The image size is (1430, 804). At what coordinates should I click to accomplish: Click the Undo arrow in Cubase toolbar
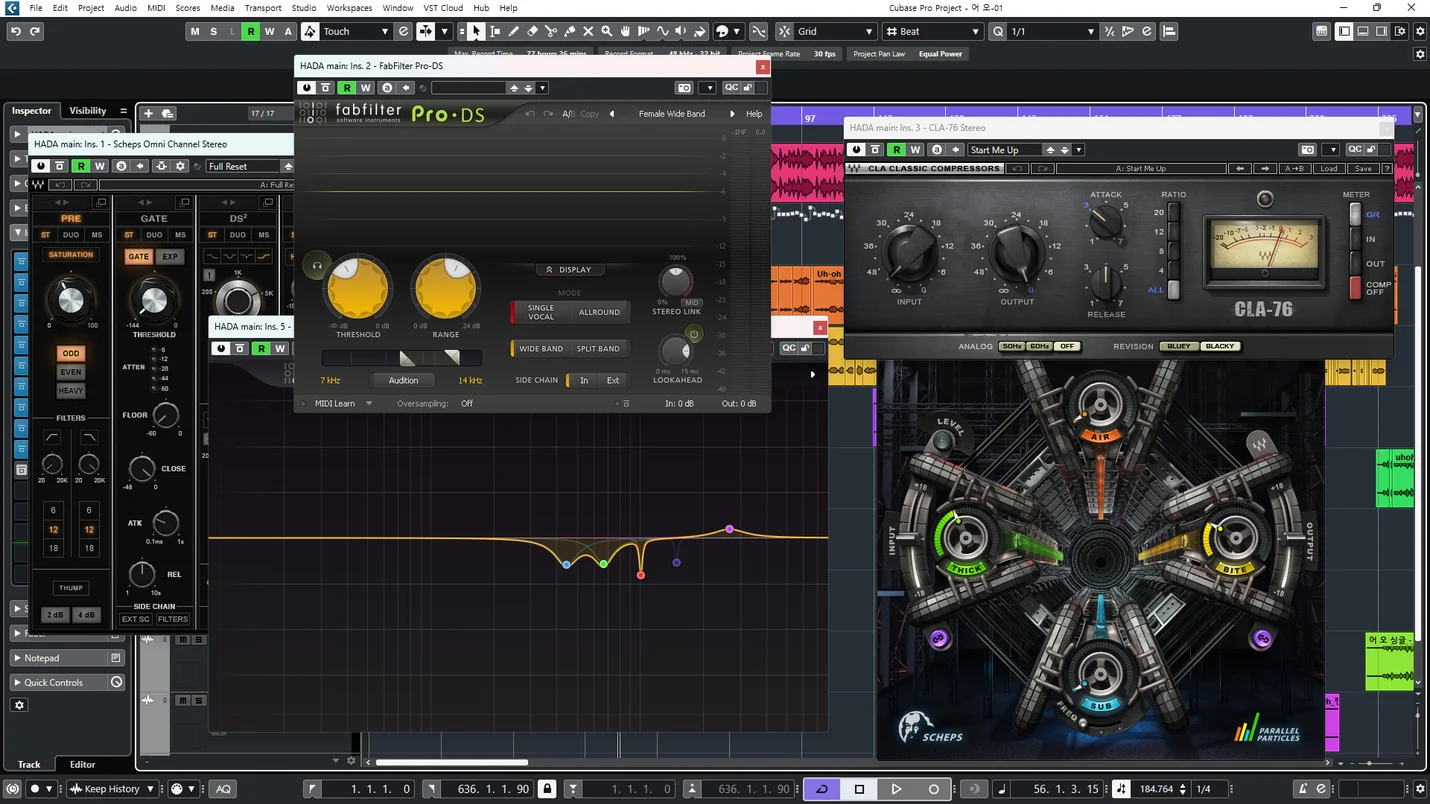15,31
